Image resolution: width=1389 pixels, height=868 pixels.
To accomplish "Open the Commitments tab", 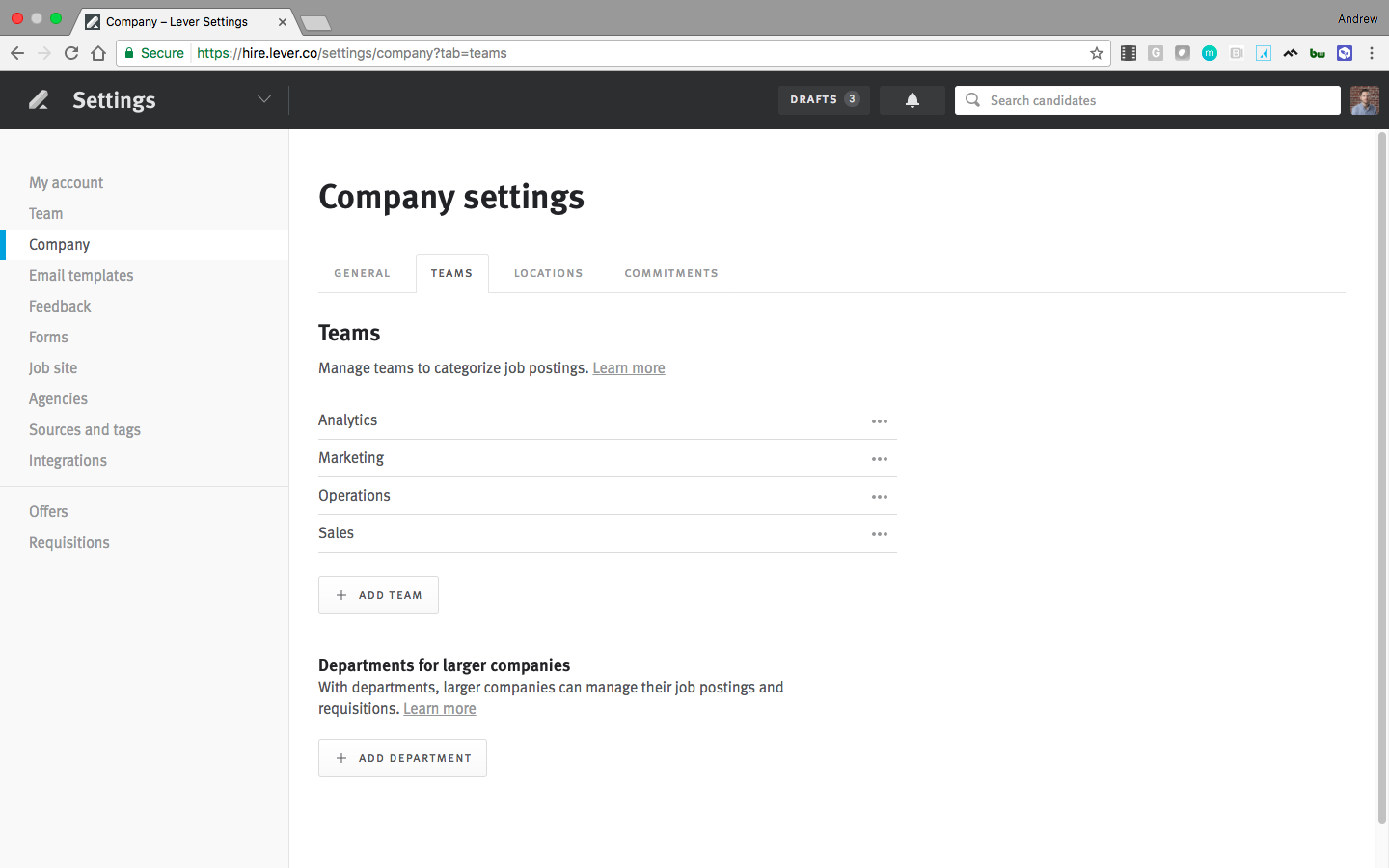I will tap(671, 273).
